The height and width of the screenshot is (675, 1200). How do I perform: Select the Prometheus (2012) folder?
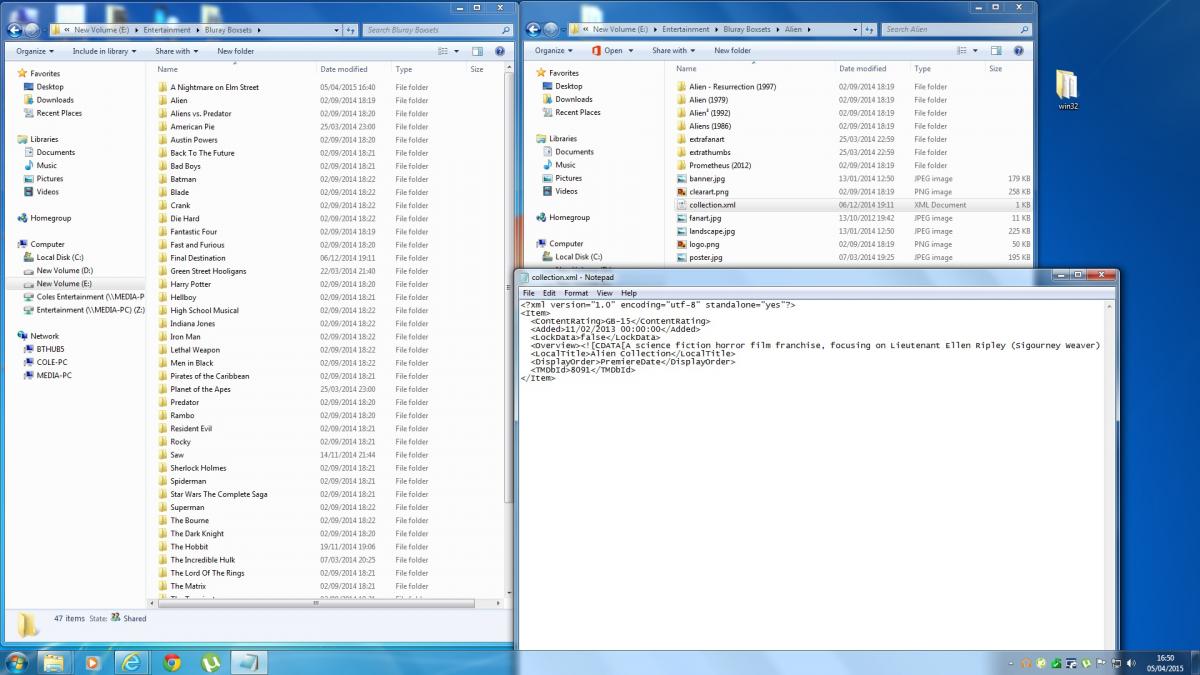point(719,165)
